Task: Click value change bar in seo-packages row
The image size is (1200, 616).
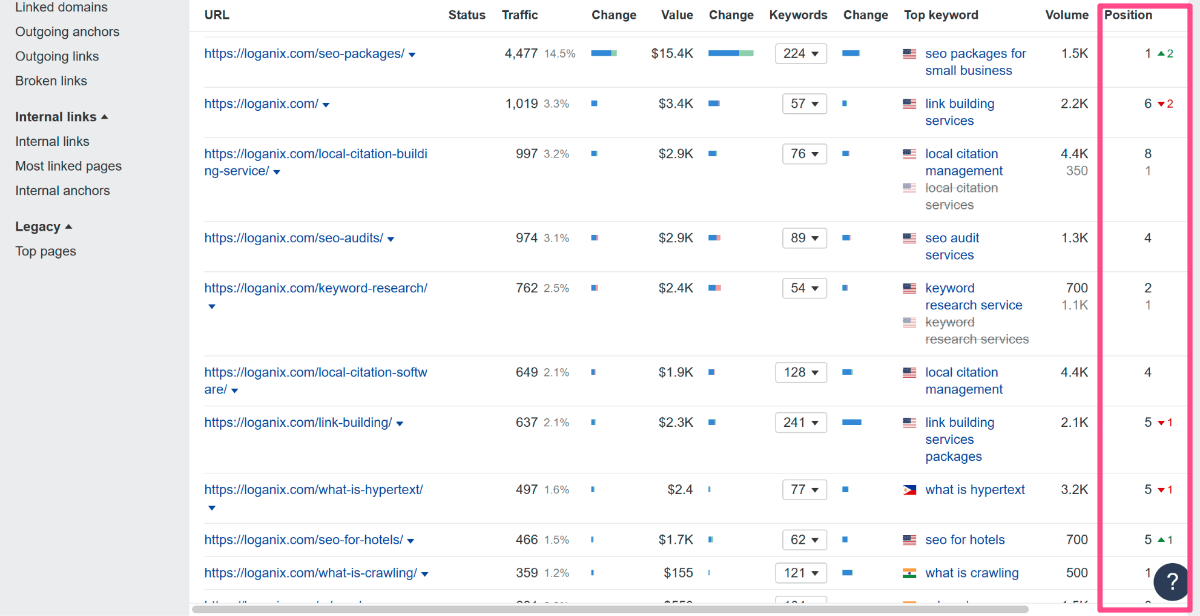Action: click(x=730, y=54)
